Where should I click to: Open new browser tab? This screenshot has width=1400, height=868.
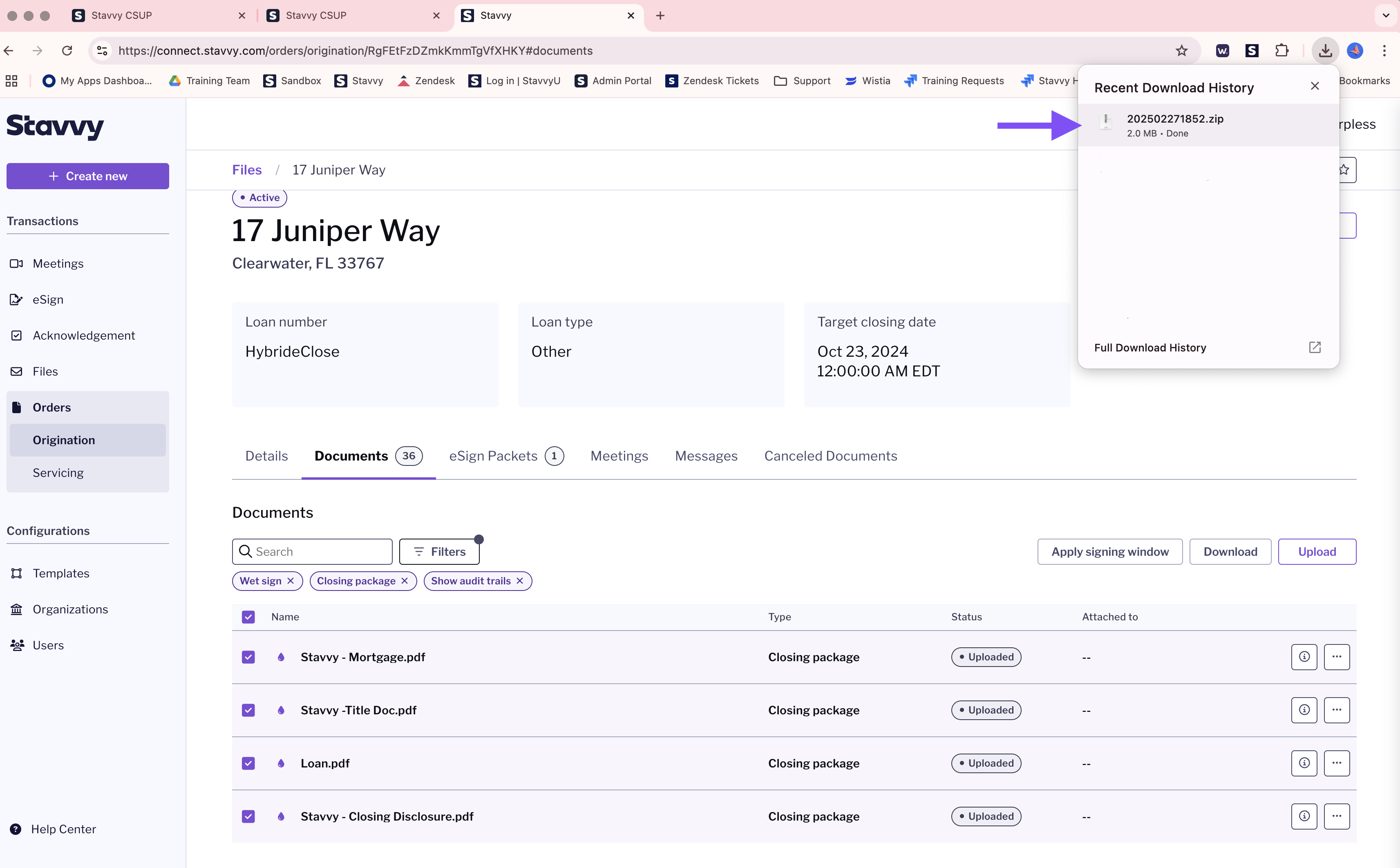(660, 16)
